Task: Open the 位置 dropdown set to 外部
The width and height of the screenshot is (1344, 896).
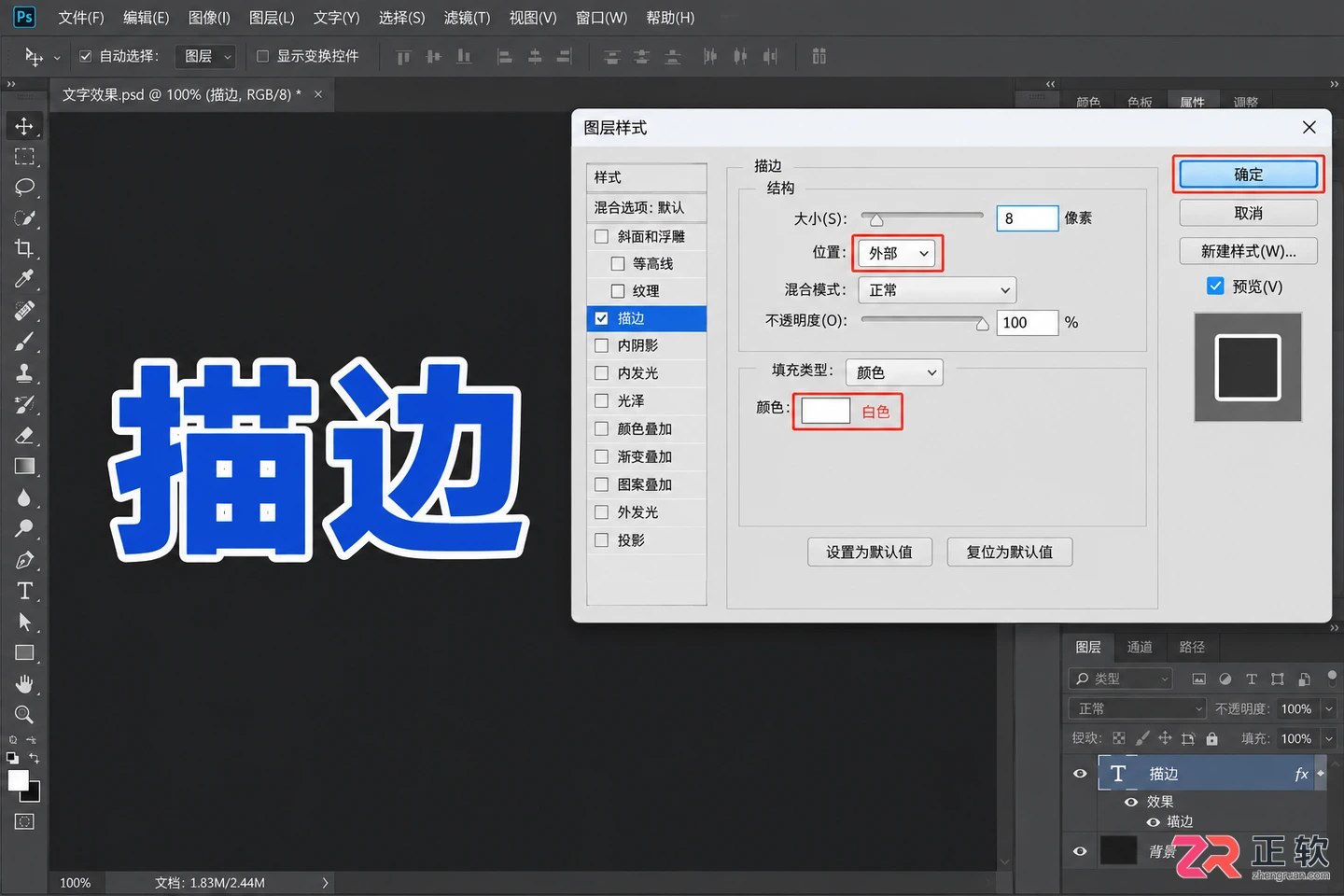Action: (x=897, y=253)
